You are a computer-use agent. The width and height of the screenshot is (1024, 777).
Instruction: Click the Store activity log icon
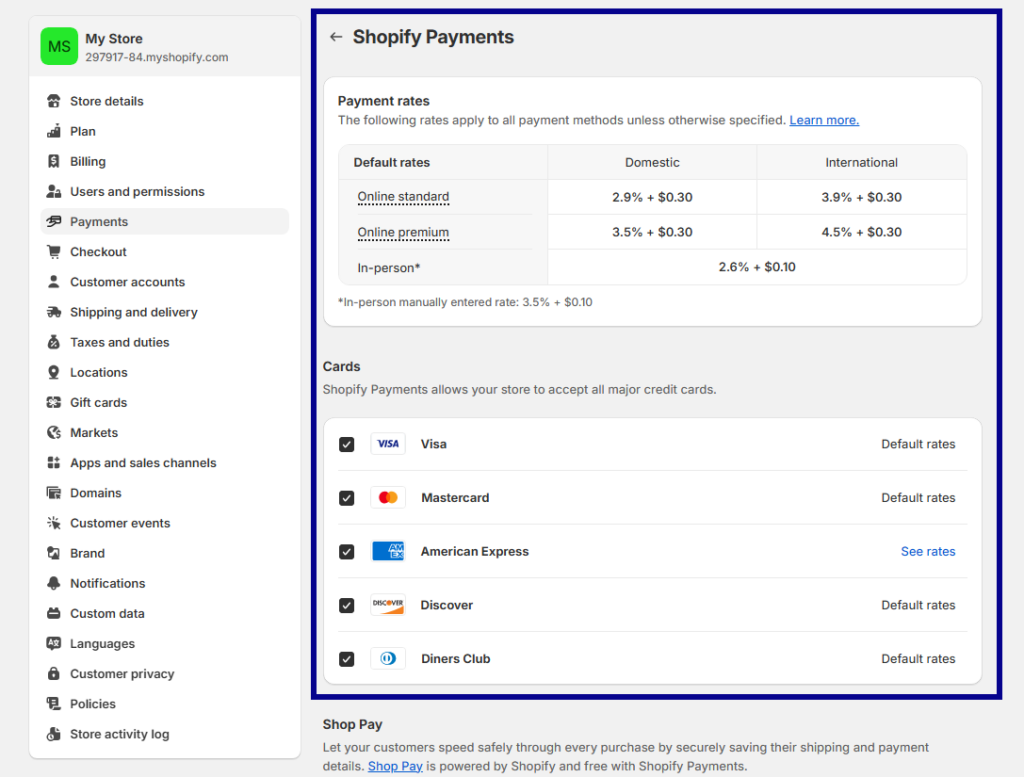coord(54,734)
